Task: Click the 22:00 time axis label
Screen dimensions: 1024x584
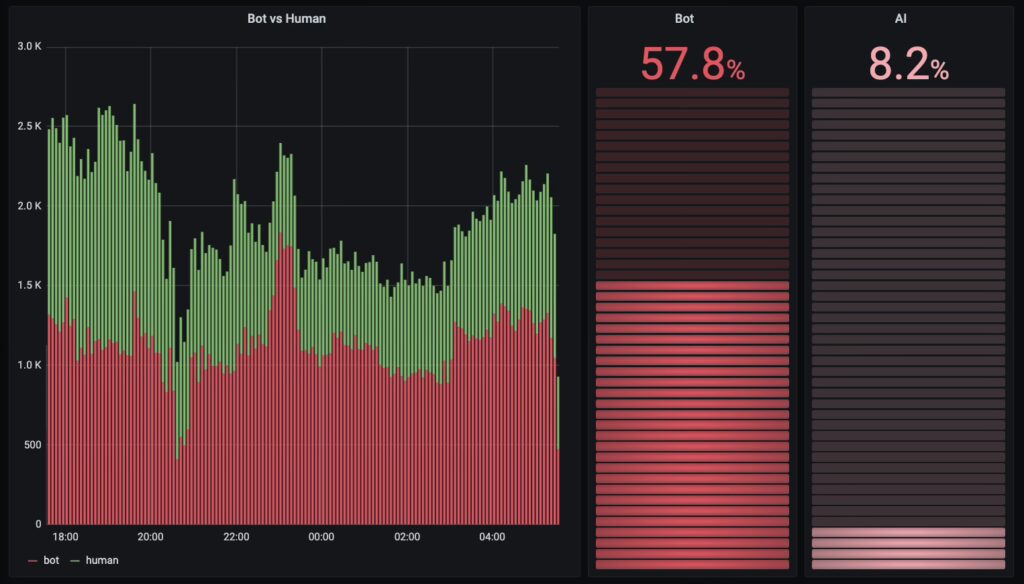Action: 236,537
